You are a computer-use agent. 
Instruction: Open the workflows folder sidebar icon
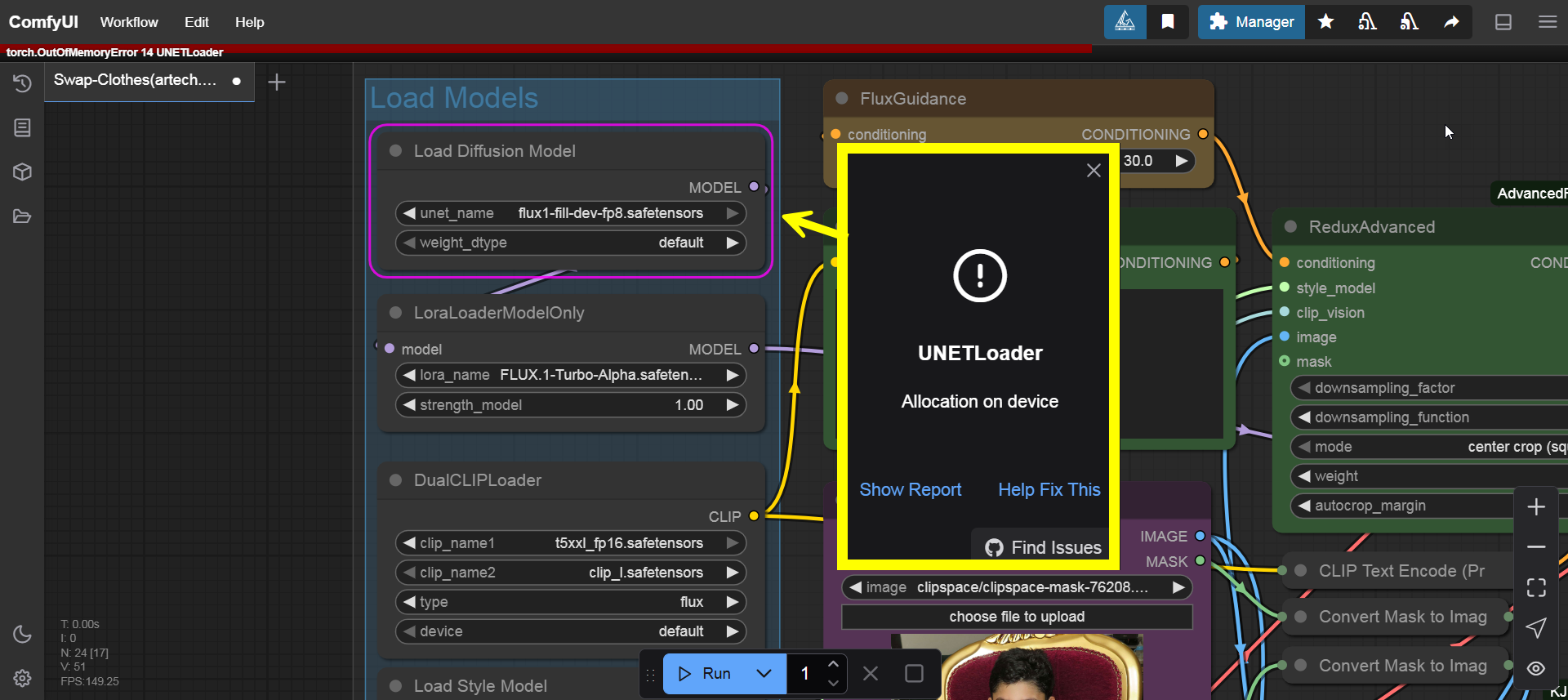click(22, 216)
